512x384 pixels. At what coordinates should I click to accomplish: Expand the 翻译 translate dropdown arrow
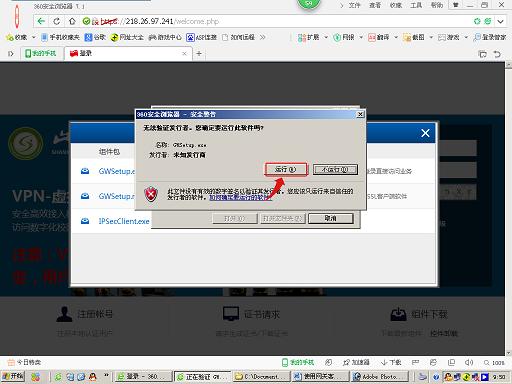[396, 37]
